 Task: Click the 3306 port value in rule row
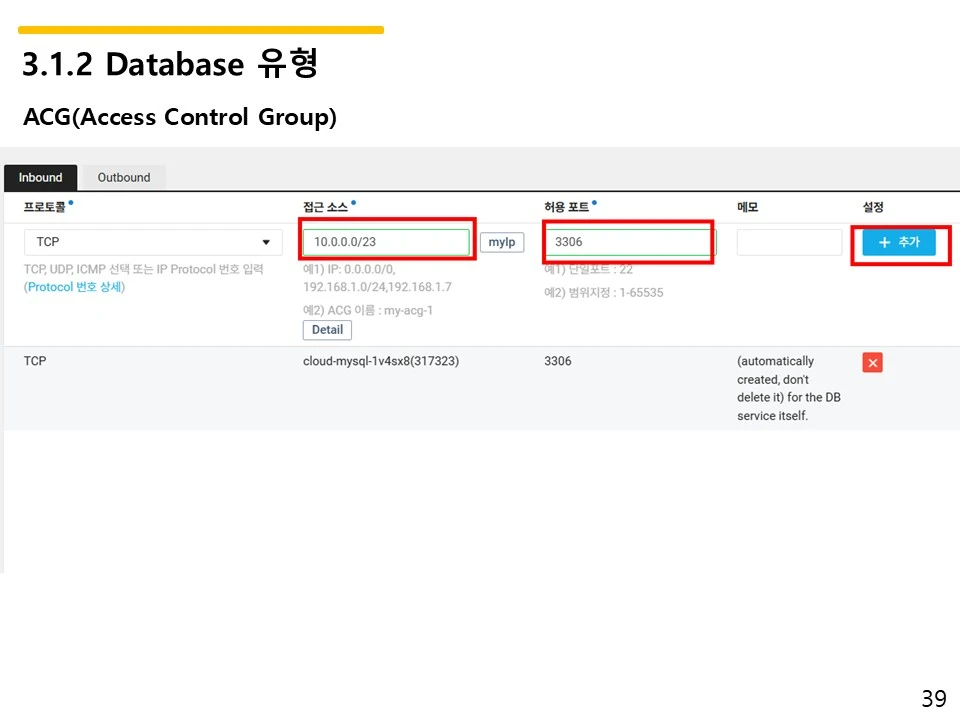[x=558, y=361]
